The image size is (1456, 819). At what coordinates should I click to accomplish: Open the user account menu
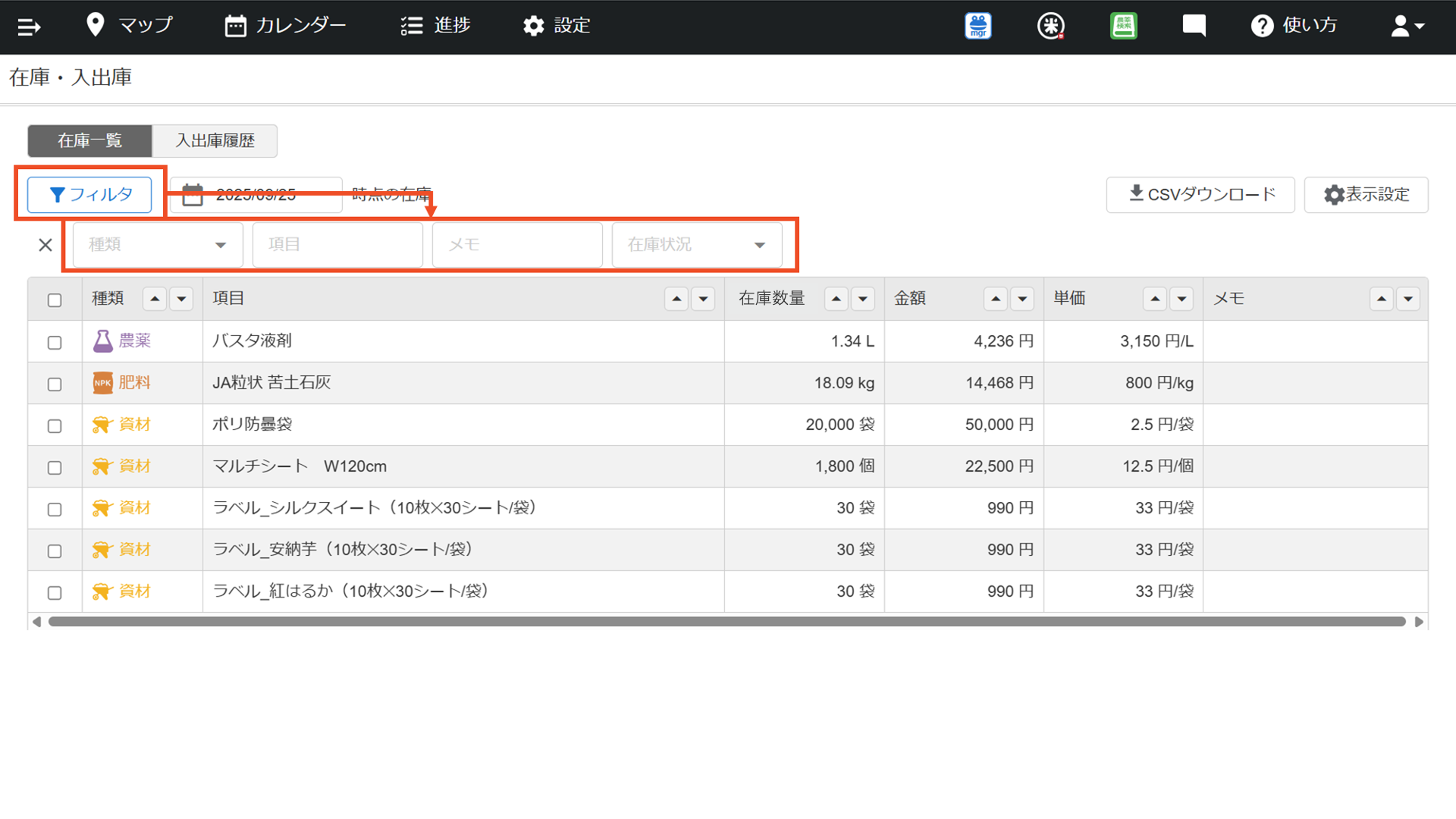click(1407, 26)
